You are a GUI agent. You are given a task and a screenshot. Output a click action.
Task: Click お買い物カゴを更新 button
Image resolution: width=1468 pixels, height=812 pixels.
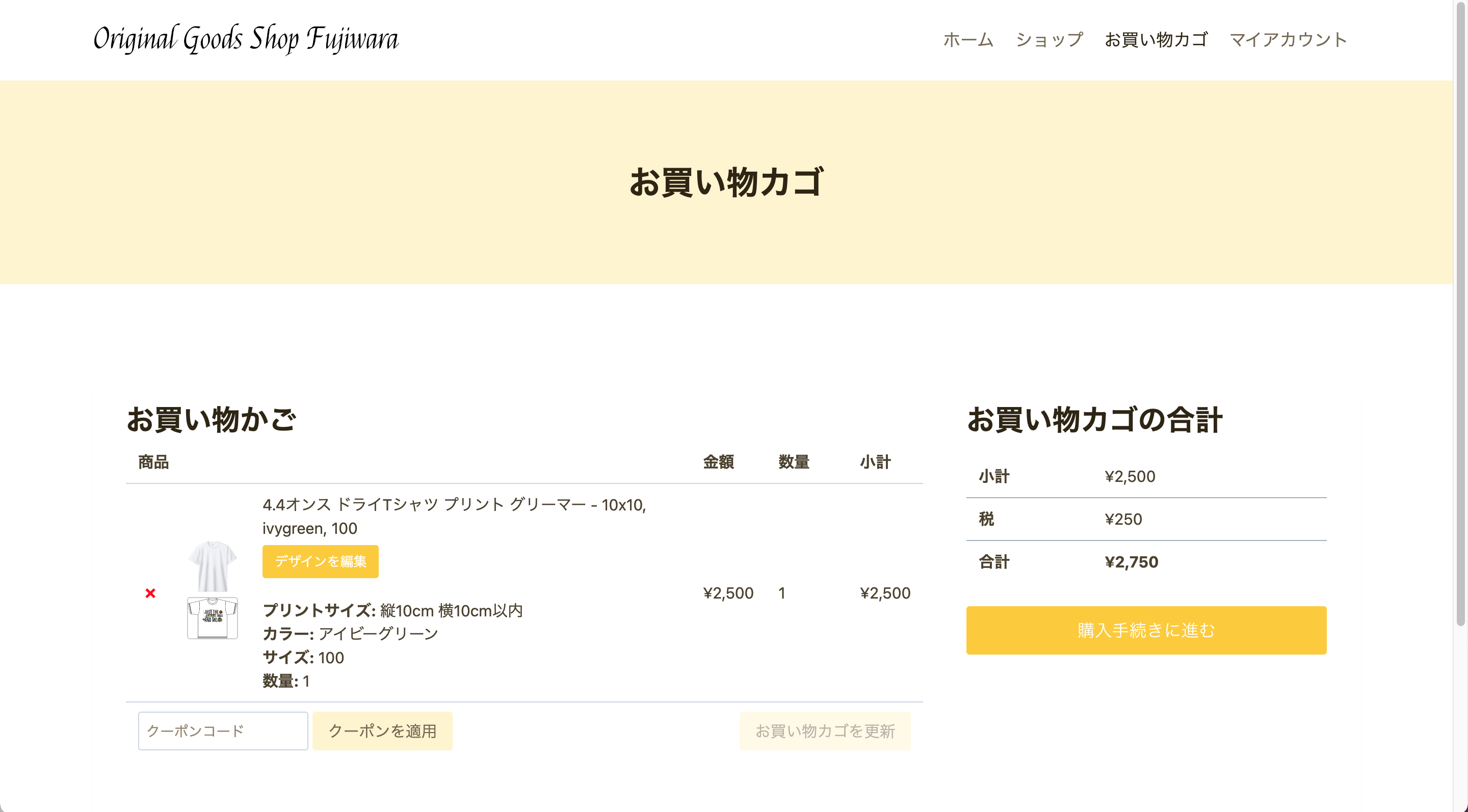[x=825, y=730]
